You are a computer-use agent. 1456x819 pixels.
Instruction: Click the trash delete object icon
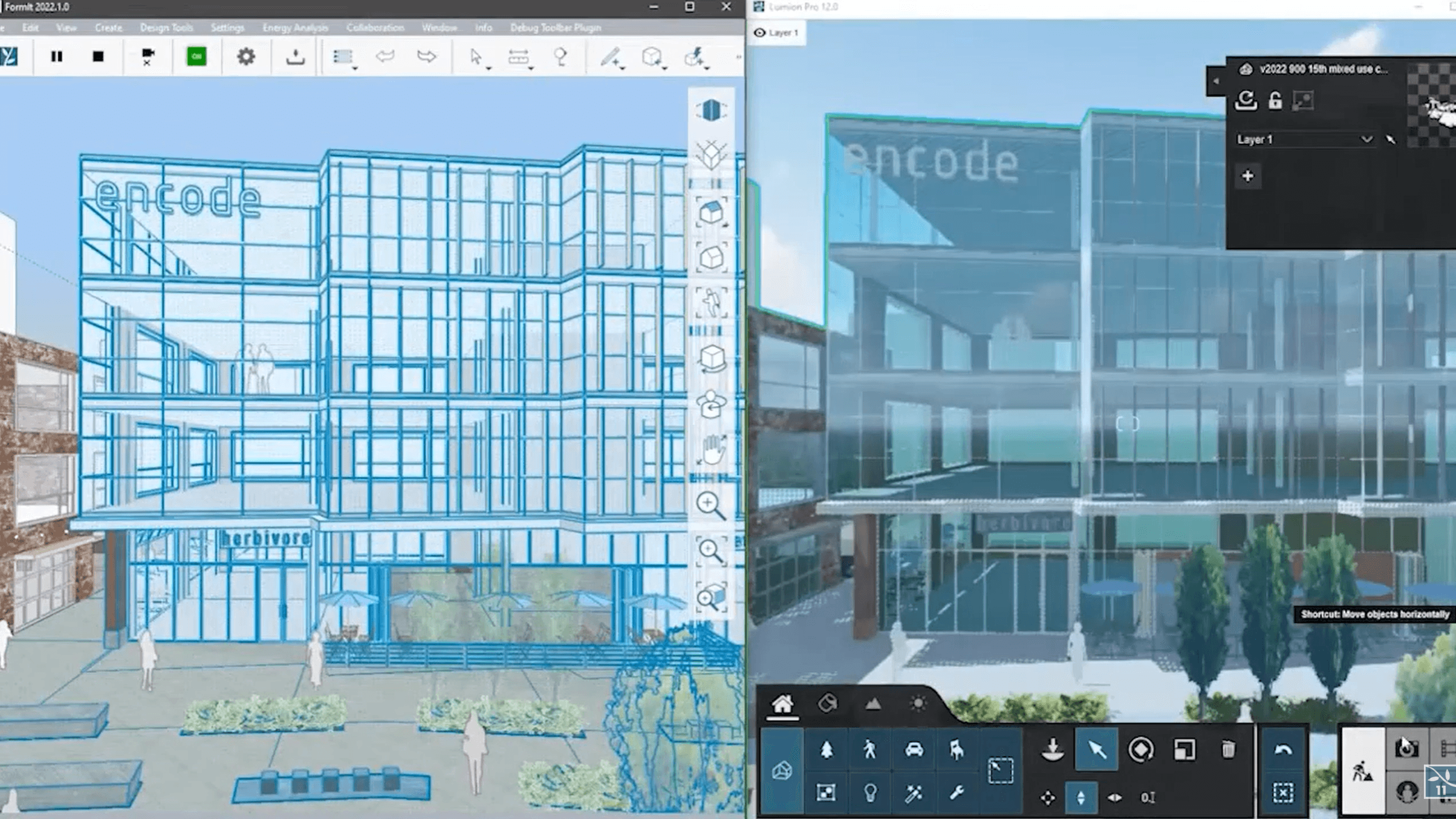pos(1228,749)
